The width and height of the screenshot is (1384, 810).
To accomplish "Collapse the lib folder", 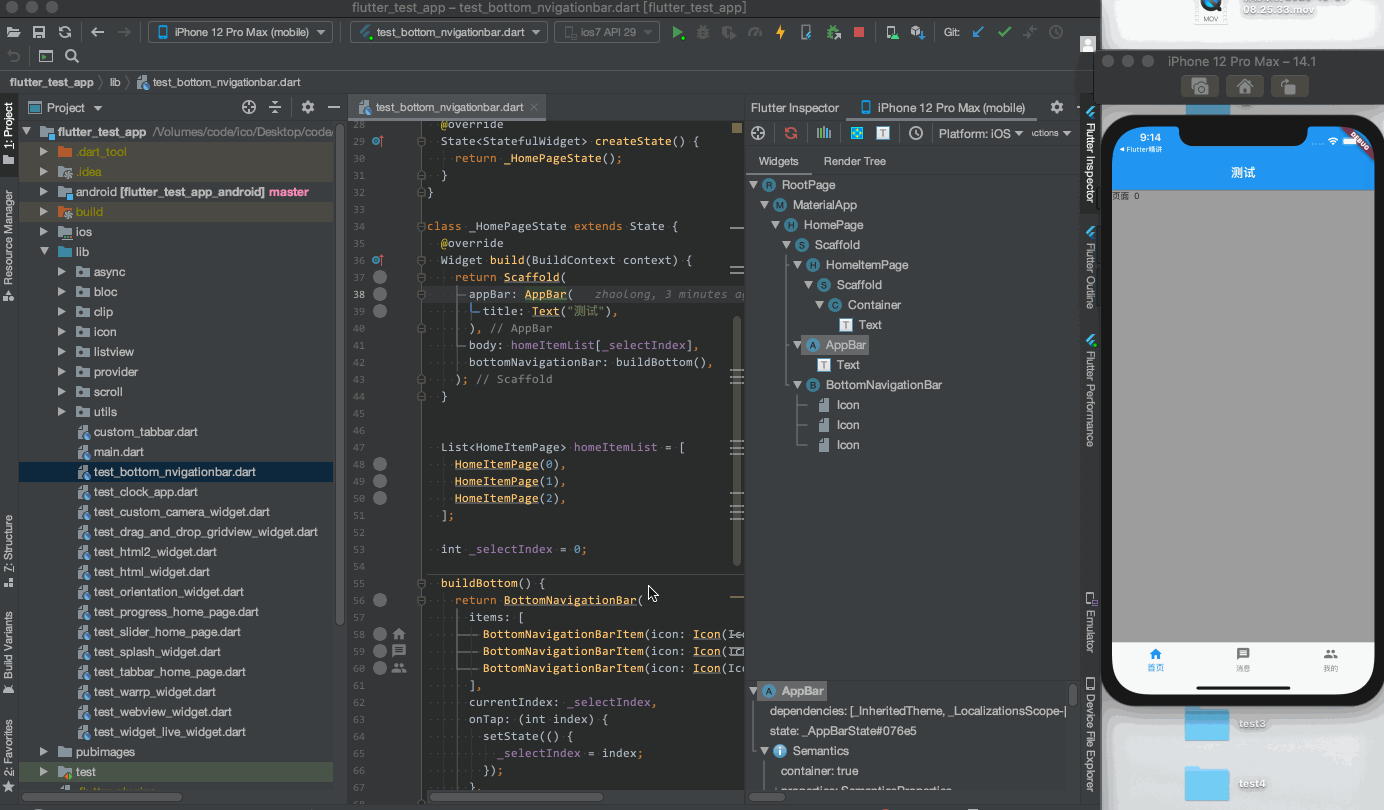I will [x=44, y=251].
